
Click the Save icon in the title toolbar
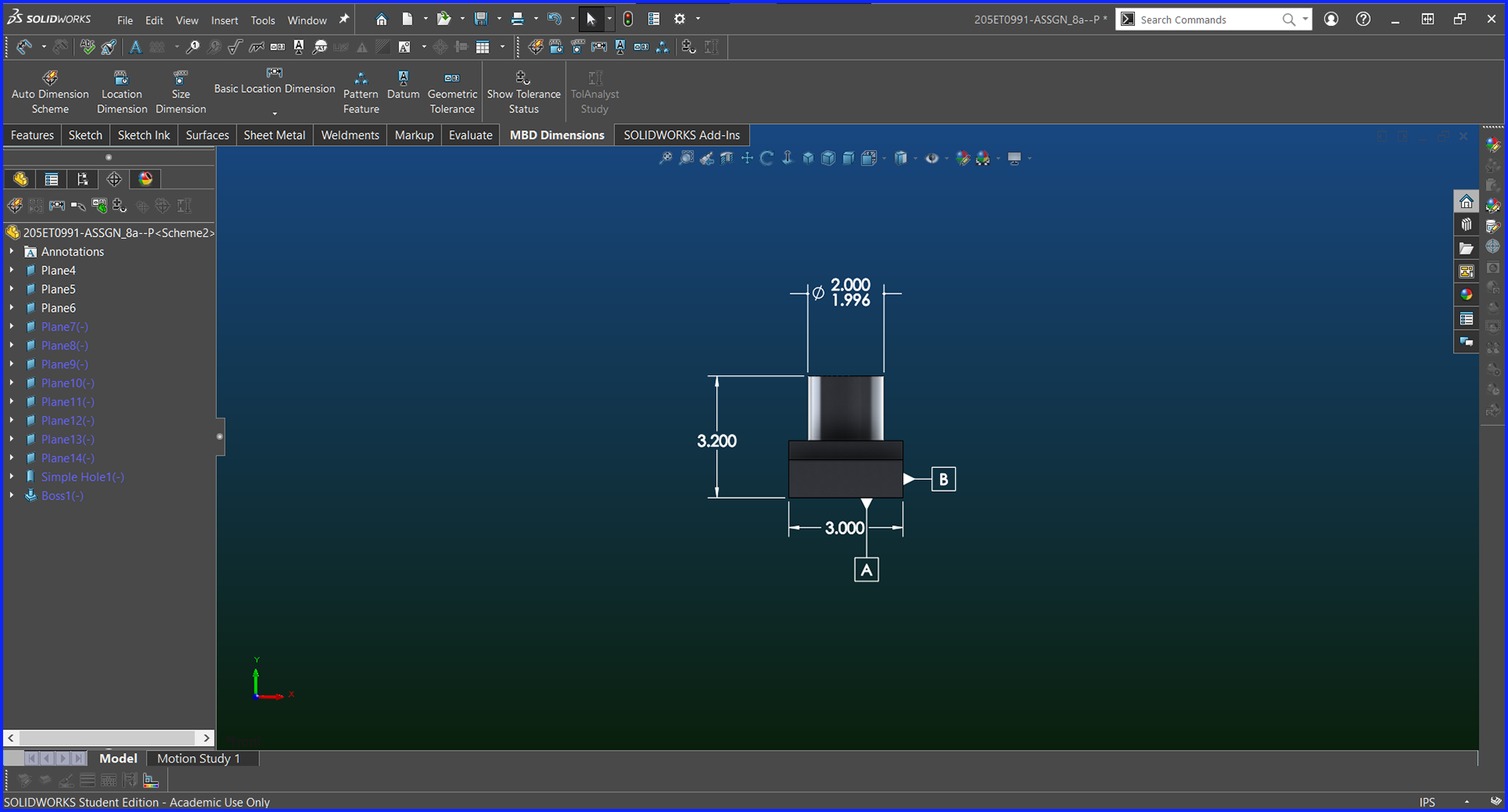481,19
